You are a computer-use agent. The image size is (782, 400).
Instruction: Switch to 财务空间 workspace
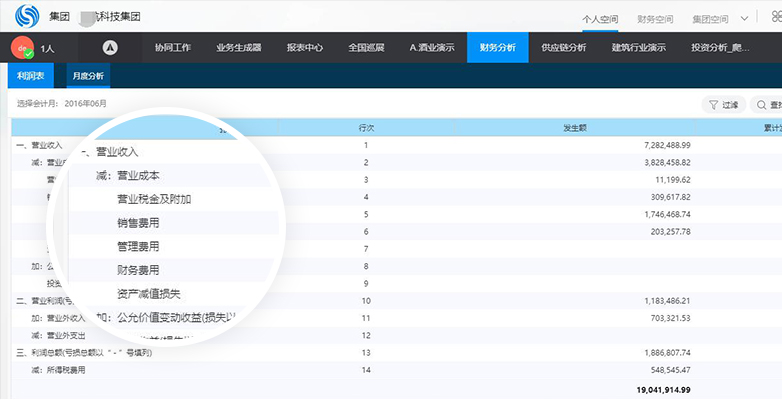(655, 18)
